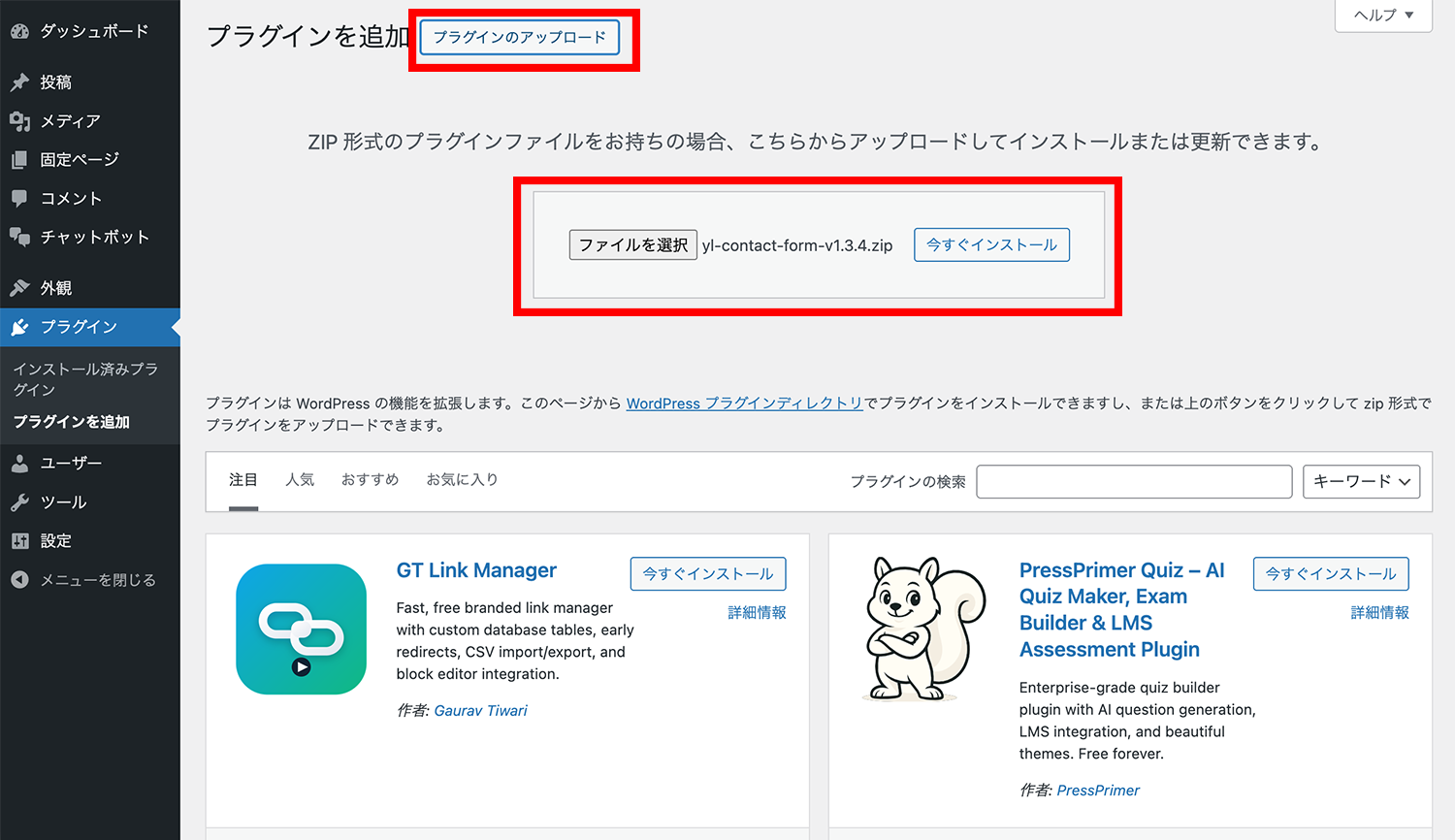
Task: Open the WordPress プラグインディレクトリ link
Action: point(744,404)
